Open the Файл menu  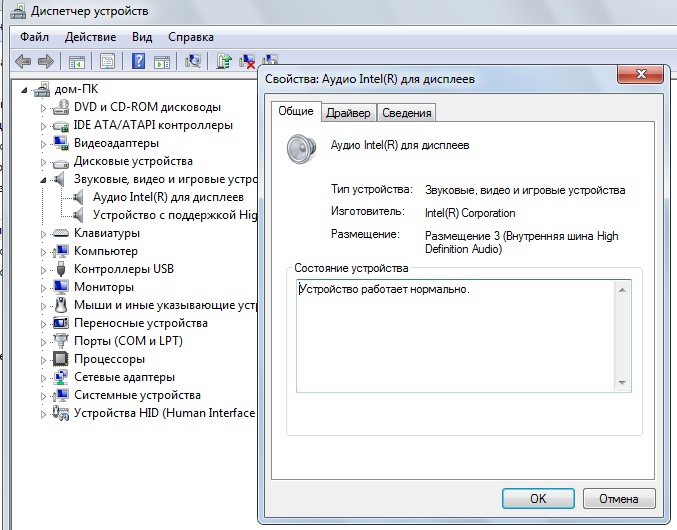tap(35, 37)
